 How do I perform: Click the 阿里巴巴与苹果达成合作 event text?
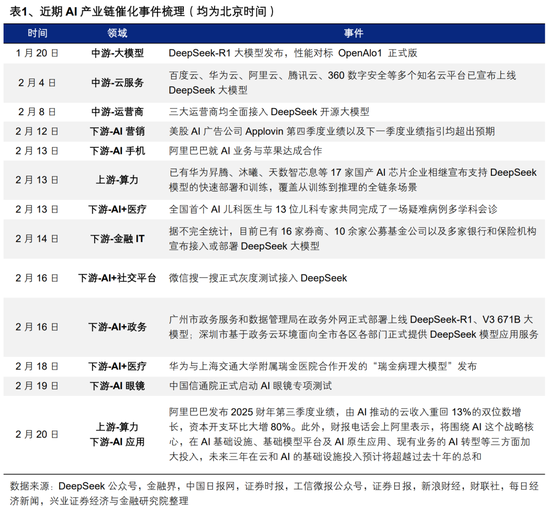coord(245,151)
